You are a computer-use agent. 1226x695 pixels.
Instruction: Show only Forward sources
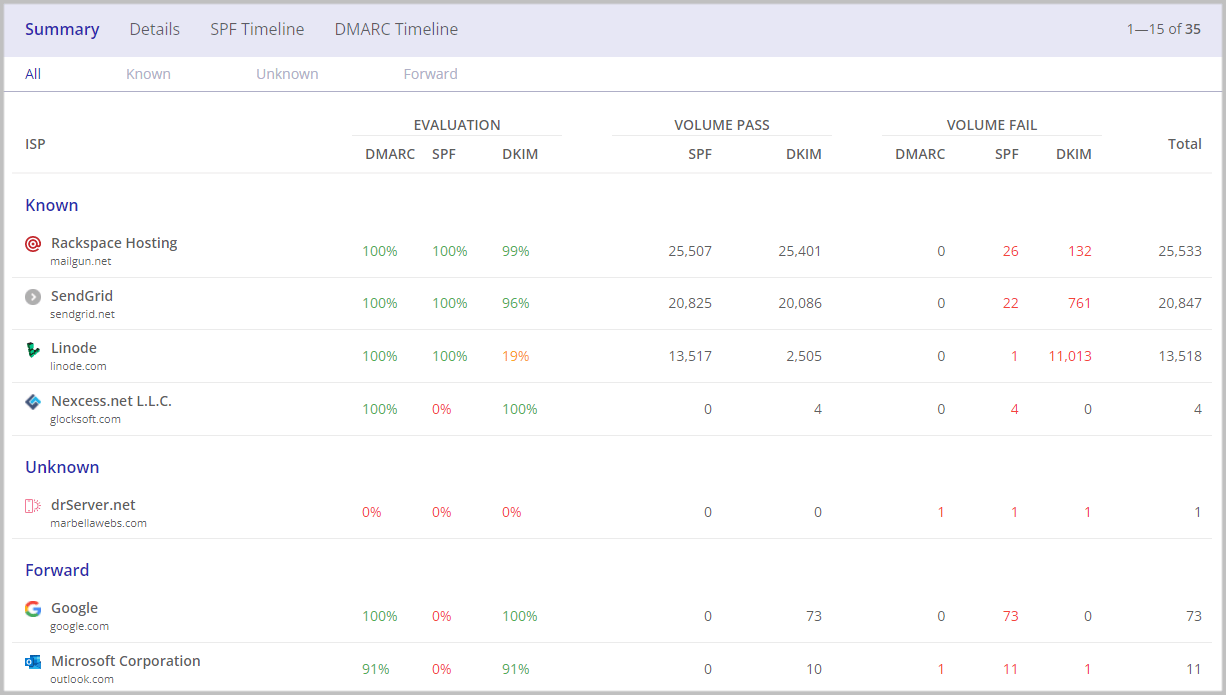pos(430,74)
